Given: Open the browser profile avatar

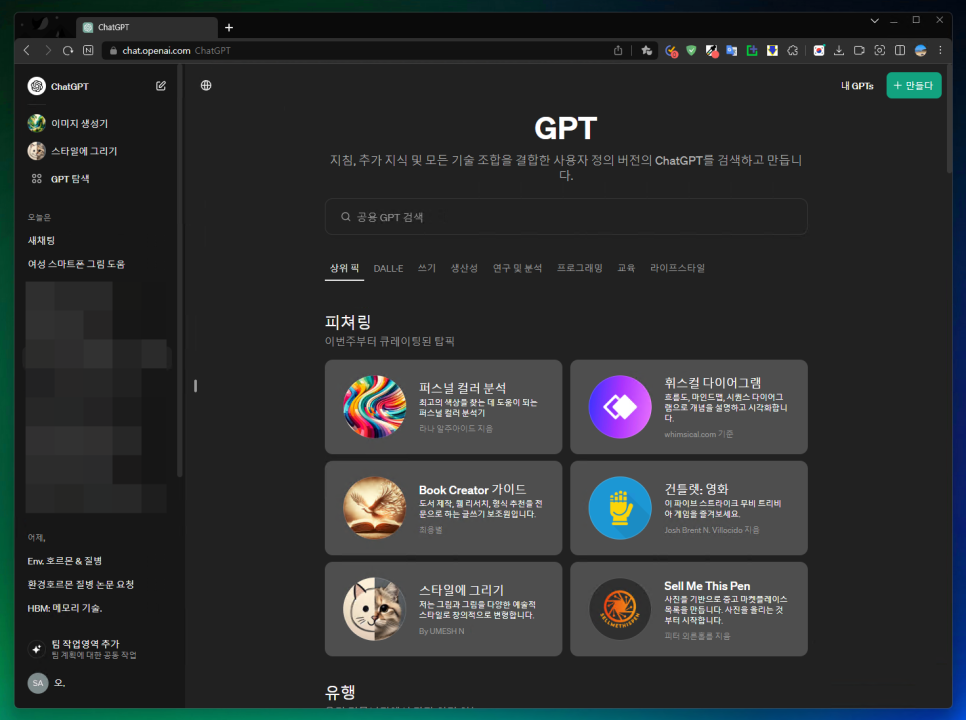Looking at the screenshot, I should click(x=920, y=51).
